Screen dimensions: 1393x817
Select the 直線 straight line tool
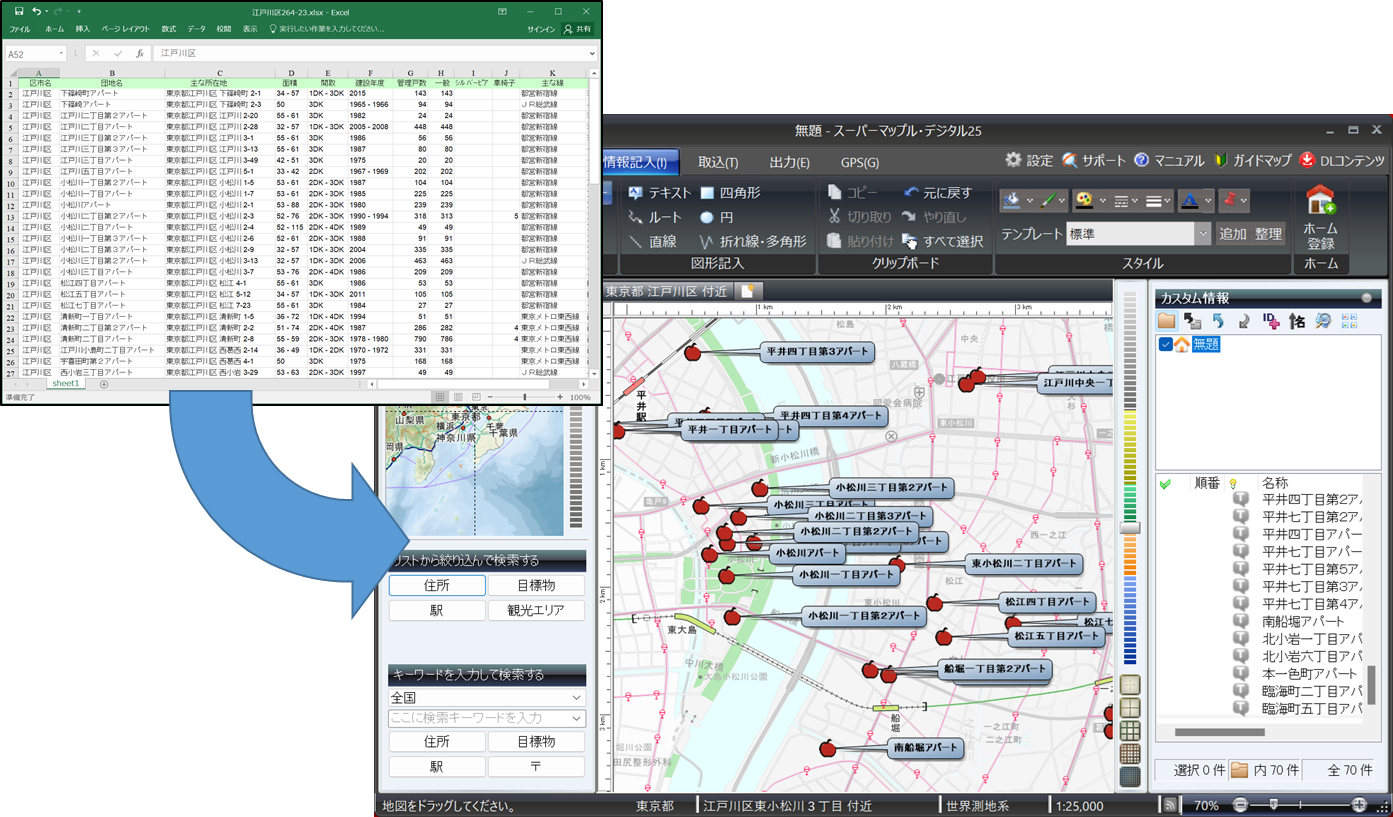[x=652, y=241]
